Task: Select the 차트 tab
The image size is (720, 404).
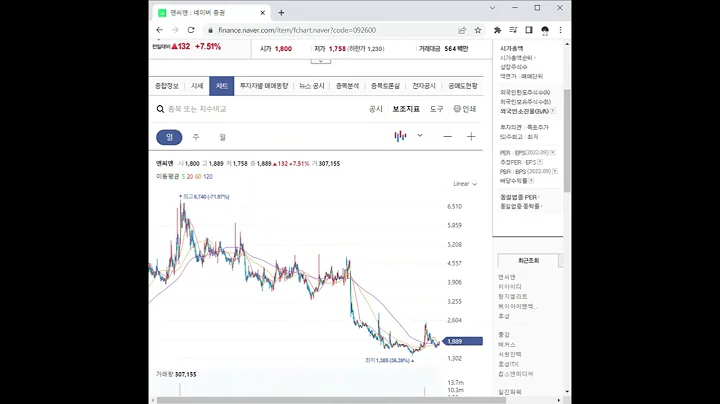Action: pos(222,86)
